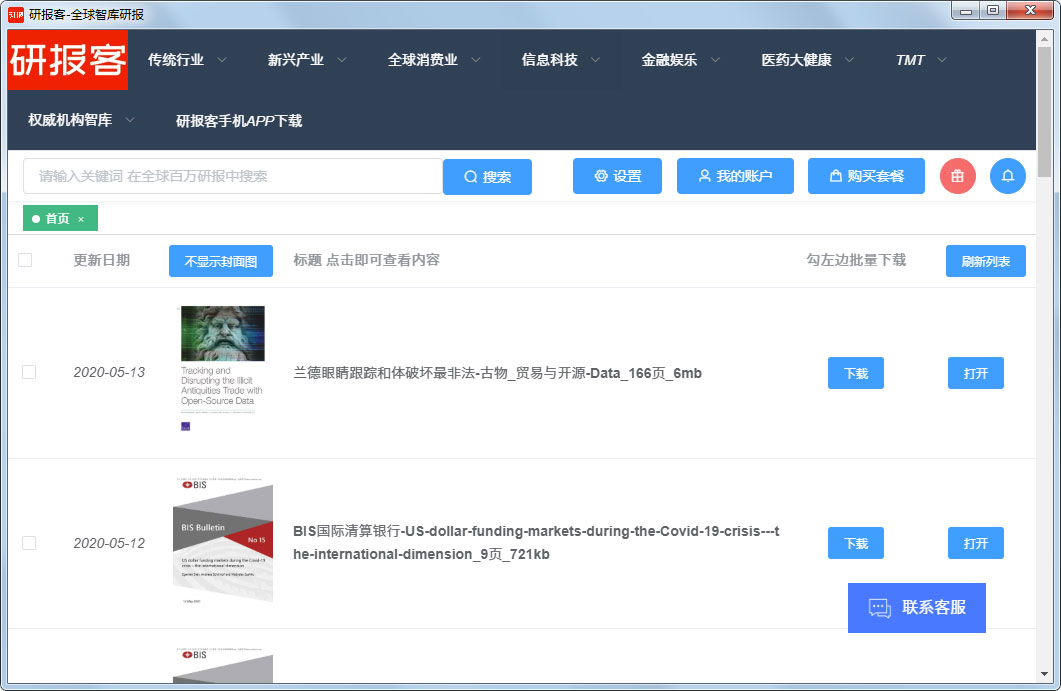Screen dimensions: 1061x691
Task: Click 刷新列表 to refresh the list
Action: [985, 260]
